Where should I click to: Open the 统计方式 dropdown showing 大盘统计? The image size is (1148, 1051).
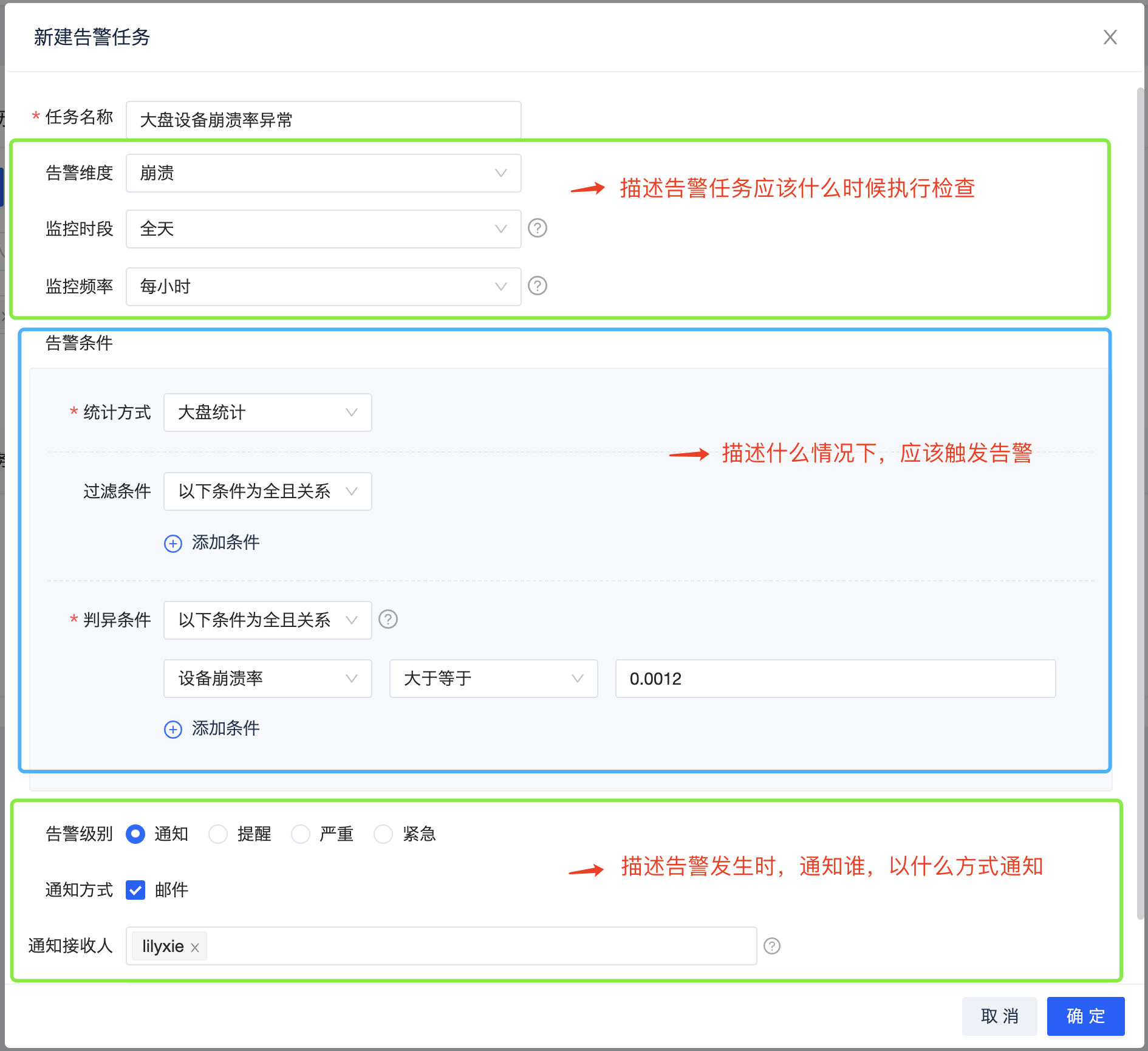(268, 413)
